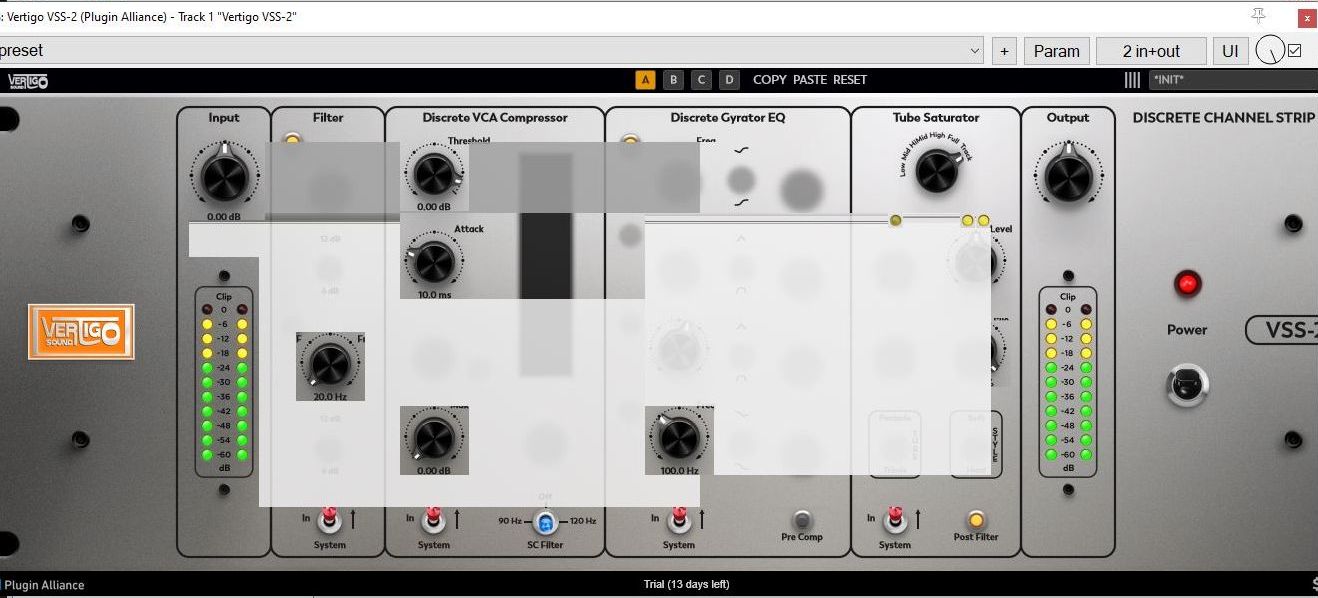The height and width of the screenshot is (598, 1318).
Task: Open the Param menu
Action: point(1056,51)
